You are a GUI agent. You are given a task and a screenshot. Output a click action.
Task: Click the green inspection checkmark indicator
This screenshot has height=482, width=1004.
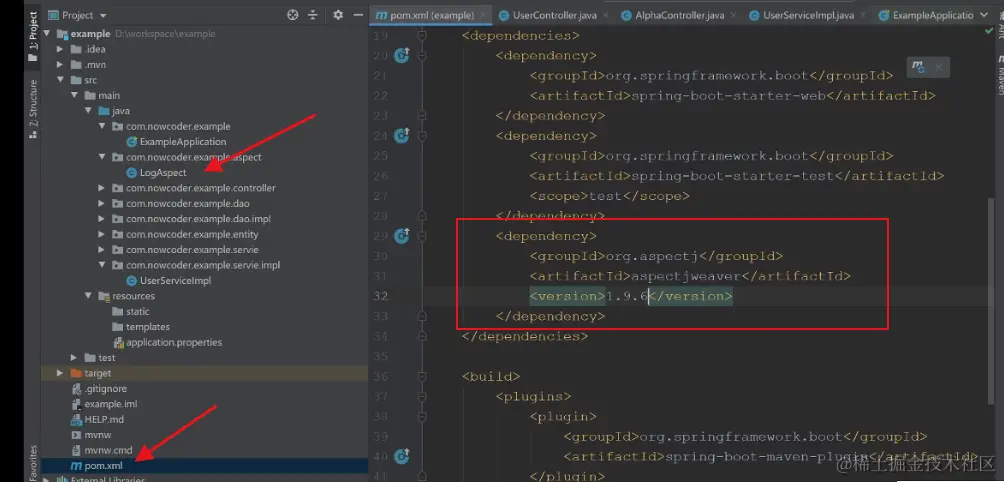pyautogui.click(x=991, y=30)
